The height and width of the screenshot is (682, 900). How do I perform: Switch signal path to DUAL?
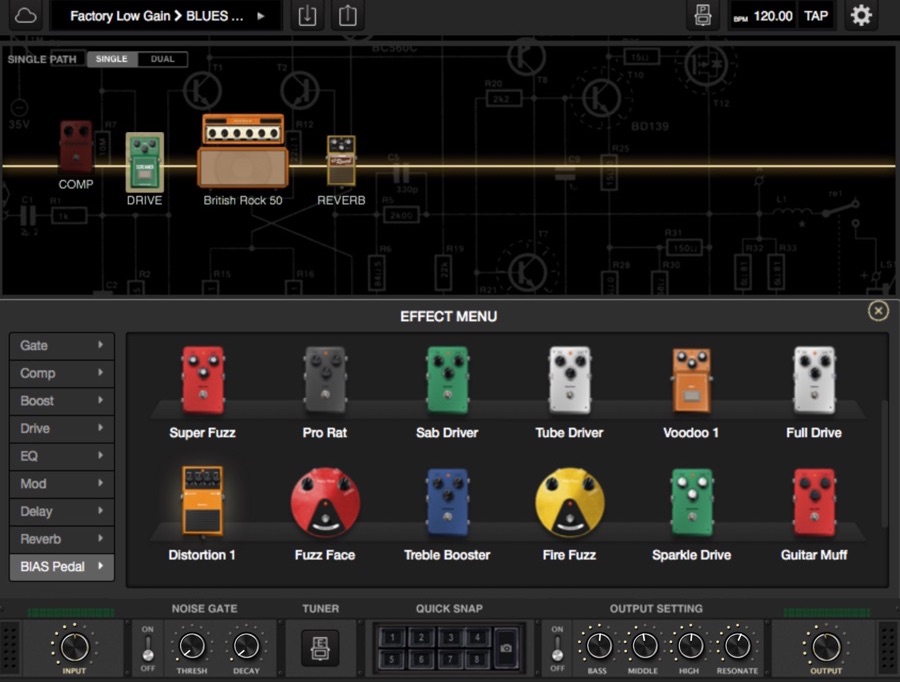pos(162,59)
